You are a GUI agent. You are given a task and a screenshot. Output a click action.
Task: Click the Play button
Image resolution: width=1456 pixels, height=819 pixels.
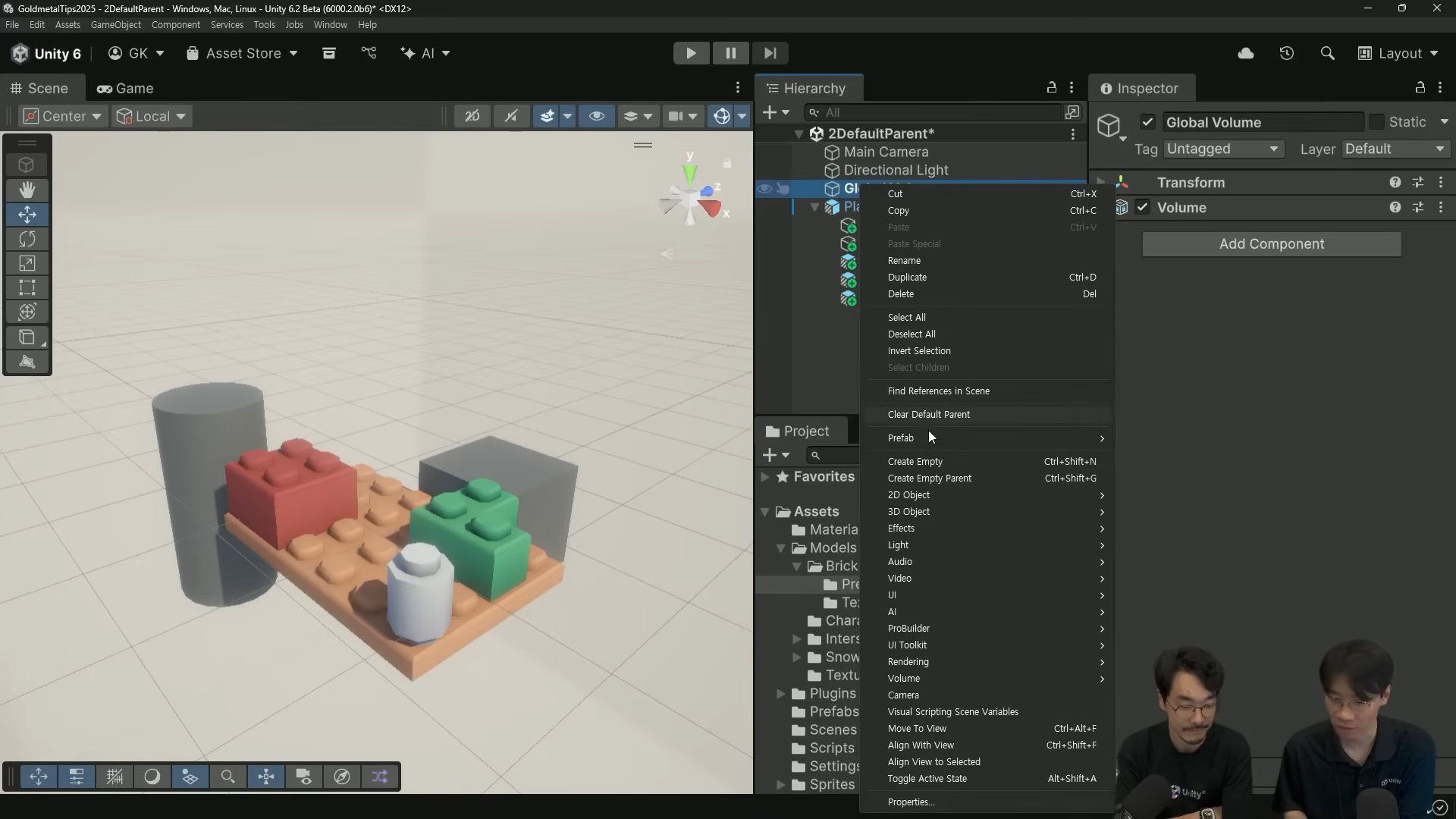(691, 53)
